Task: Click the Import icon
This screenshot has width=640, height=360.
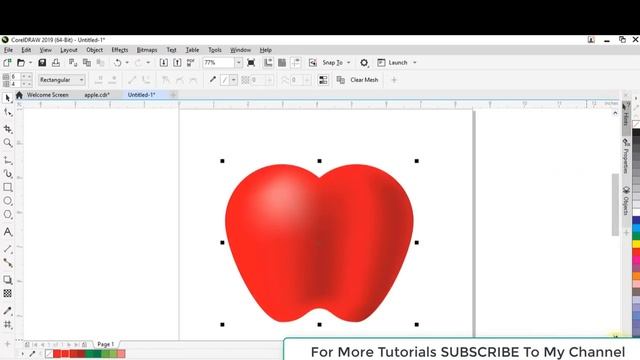Action: (x=164, y=62)
